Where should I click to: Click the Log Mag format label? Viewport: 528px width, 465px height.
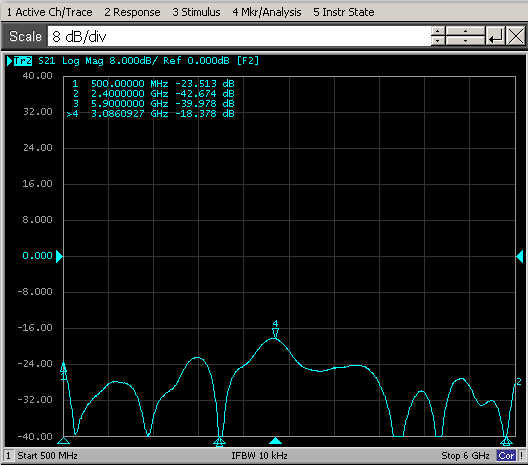click(82, 61)
